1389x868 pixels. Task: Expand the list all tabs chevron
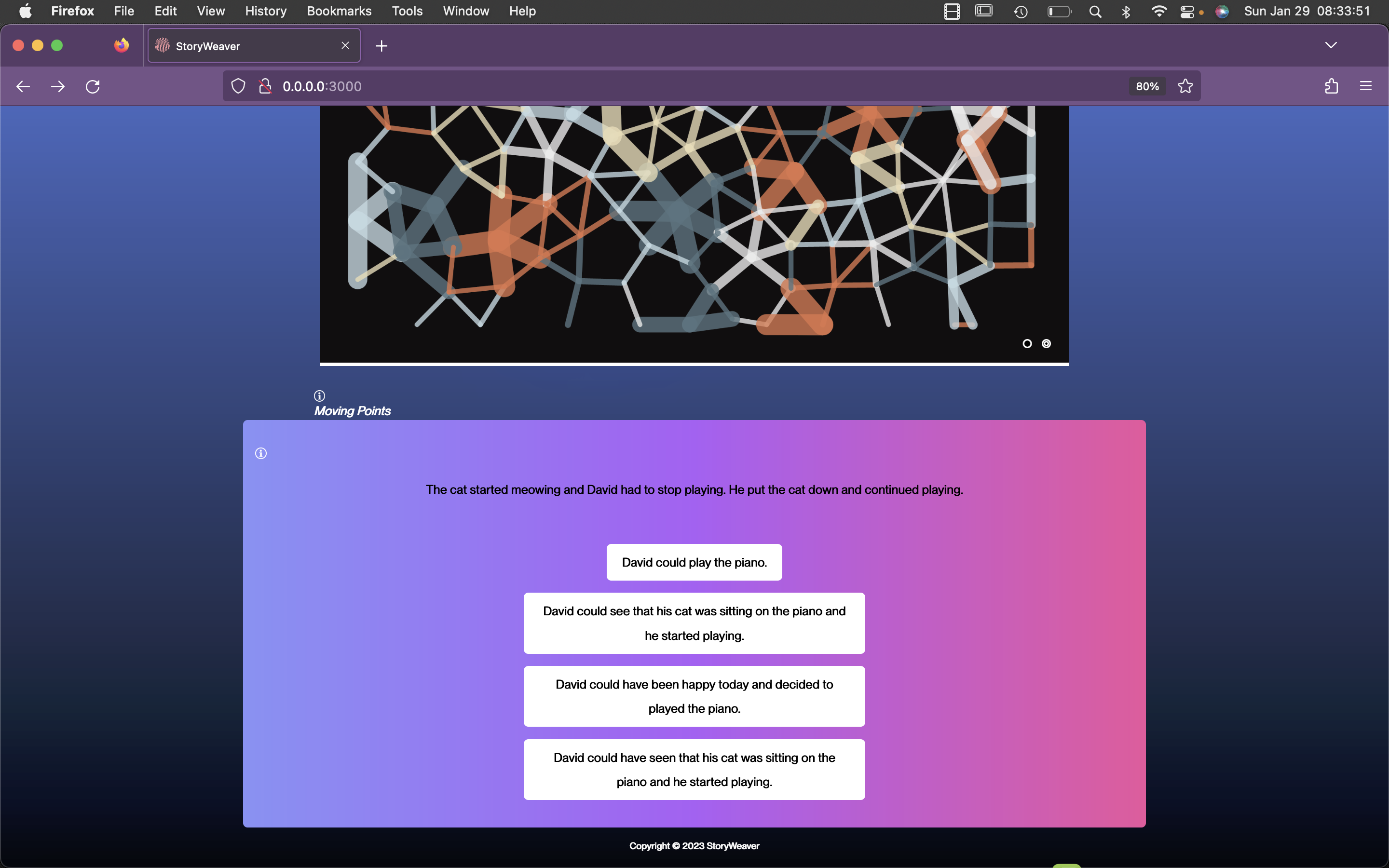pyautogui.click(x=1331, y=45)
